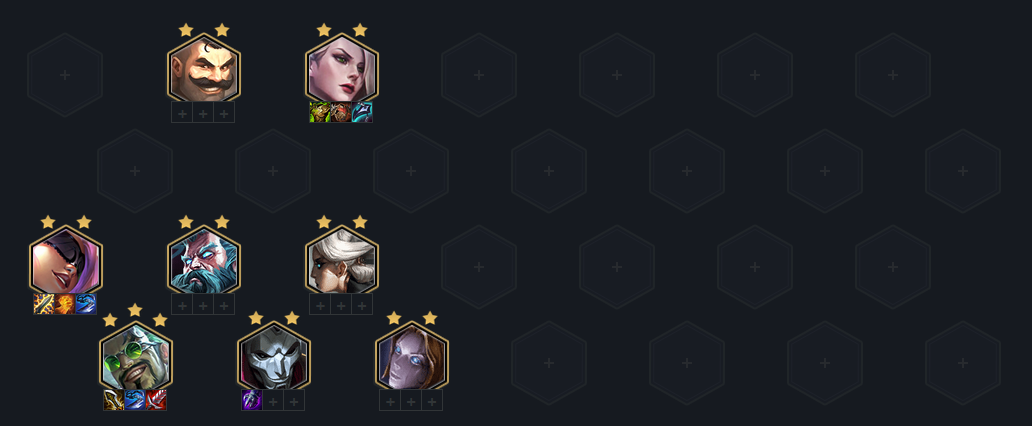The image size is (1032, 426).
Task: Click the orange fist item under Samira
Action: click(65, 304)
